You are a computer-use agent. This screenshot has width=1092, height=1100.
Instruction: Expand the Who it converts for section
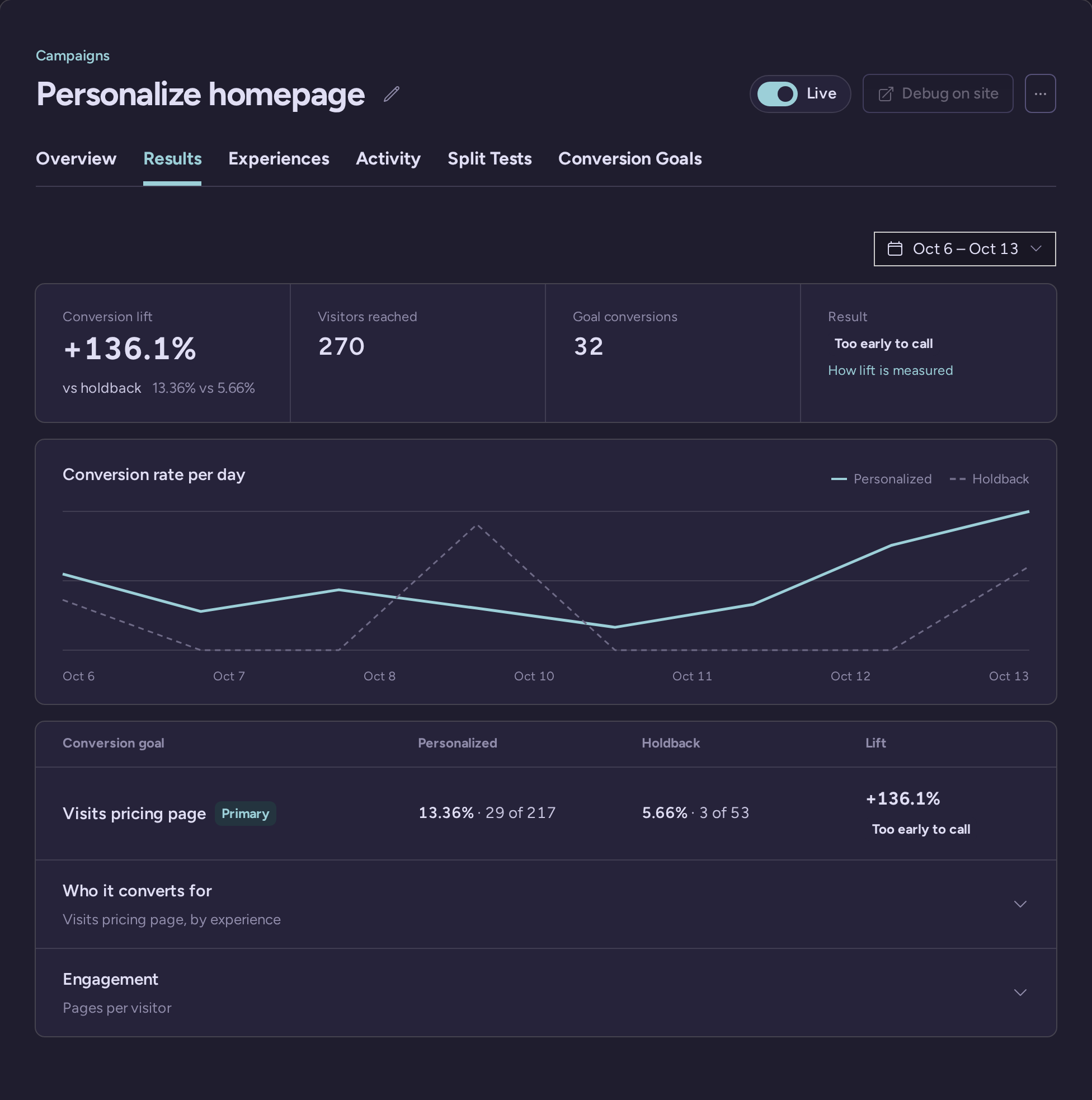(545, 904)
